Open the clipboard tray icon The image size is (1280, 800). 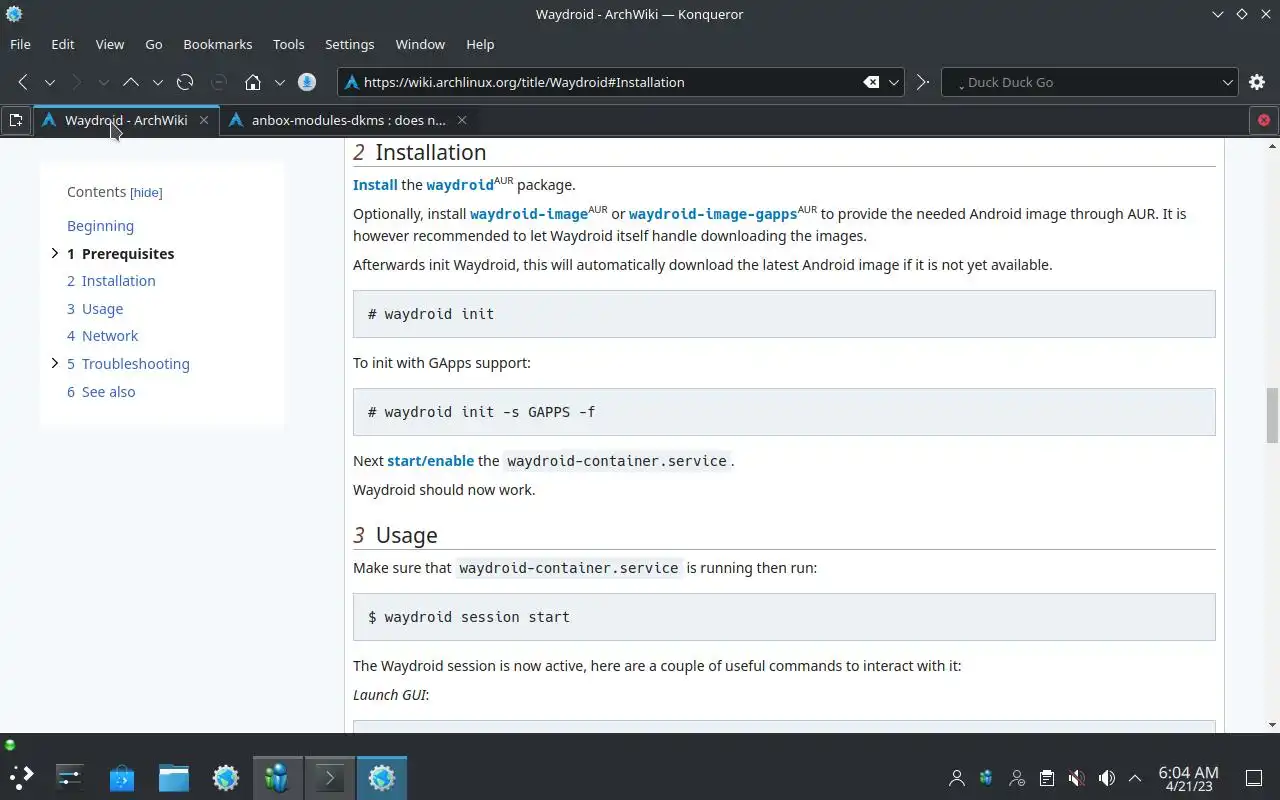click(x=1046, y=778)
